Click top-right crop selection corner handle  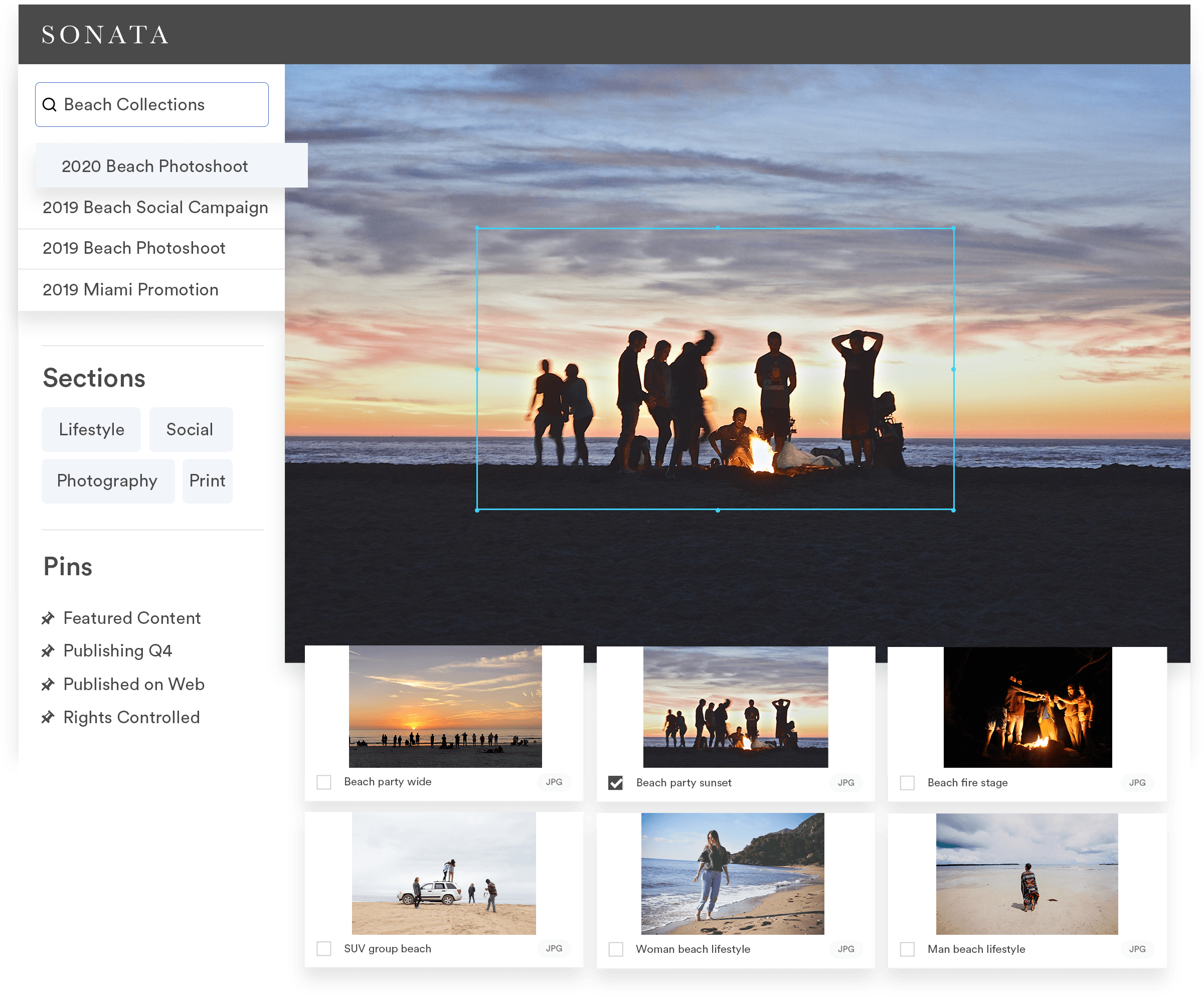(953, 228)
